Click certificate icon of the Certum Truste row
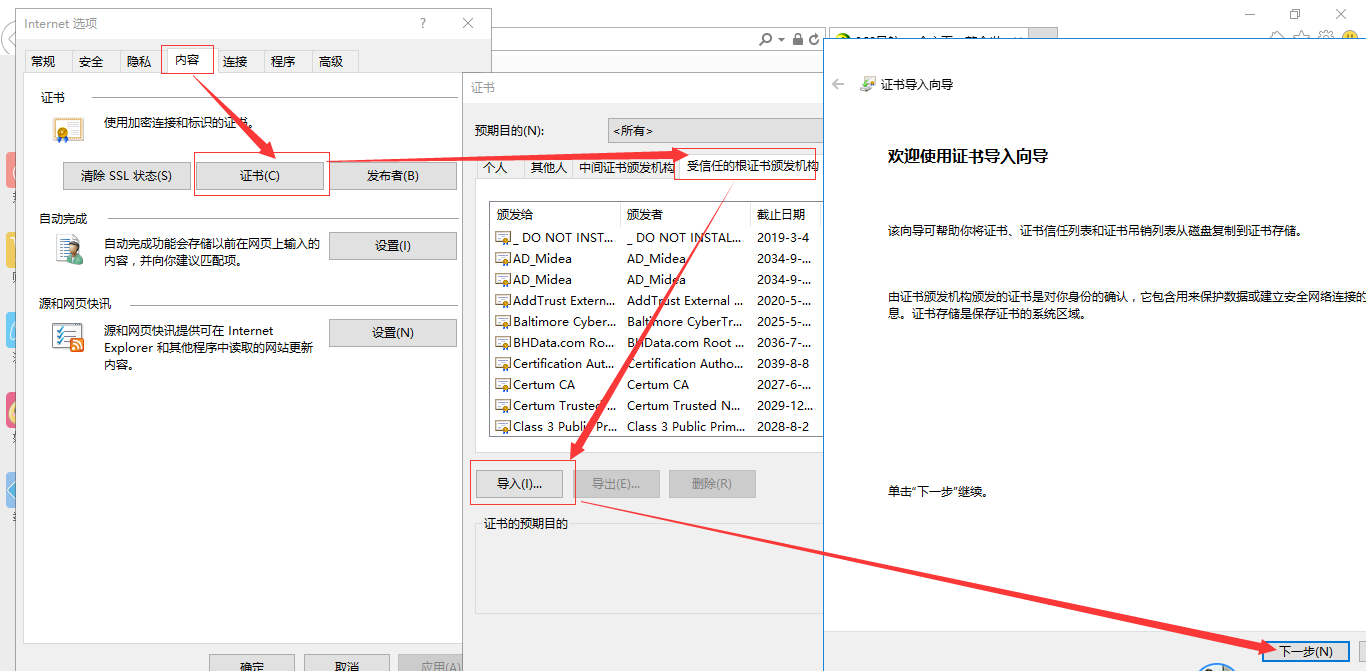 (x=503, y=406)
